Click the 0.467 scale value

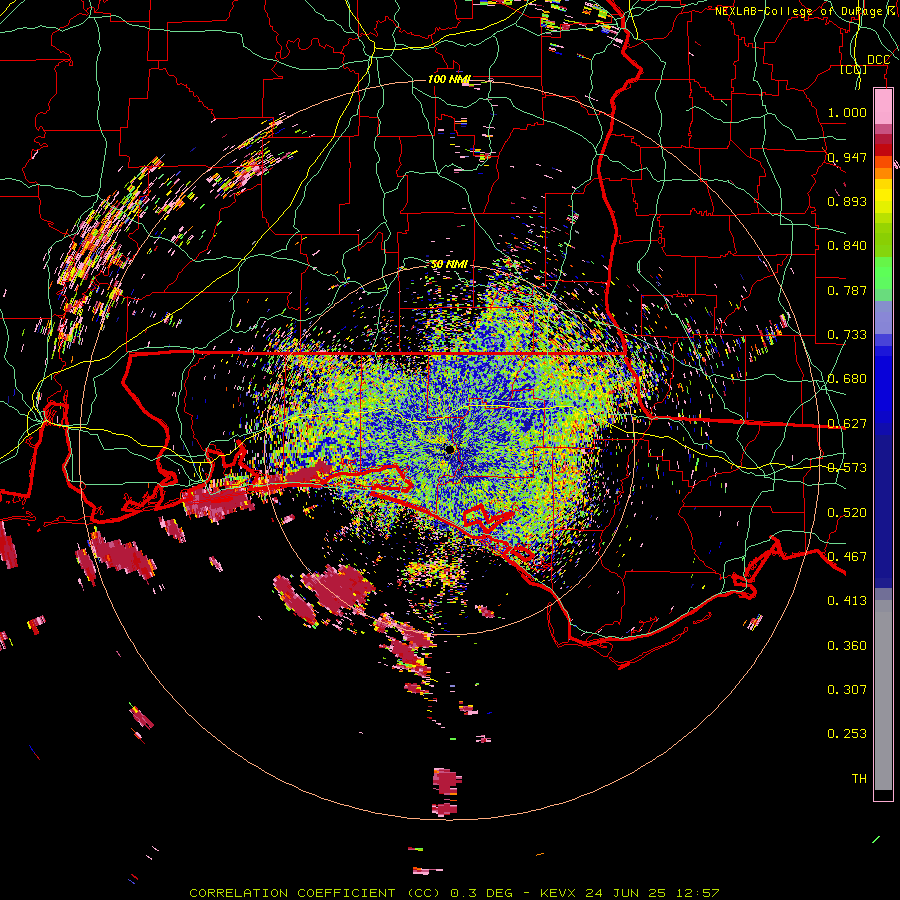847,556
